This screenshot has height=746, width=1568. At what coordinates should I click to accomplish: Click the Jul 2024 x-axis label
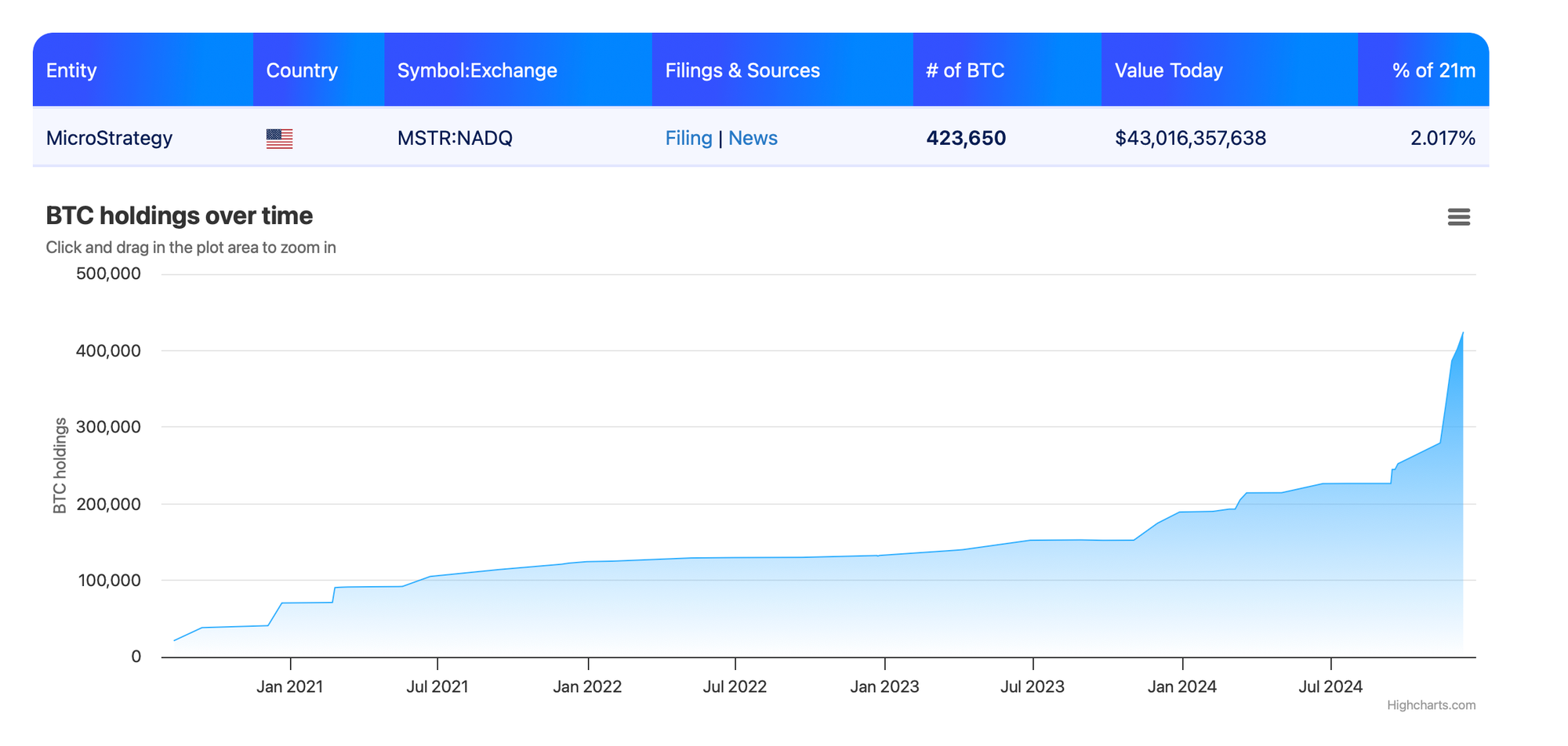click(x=1330, y=687)
